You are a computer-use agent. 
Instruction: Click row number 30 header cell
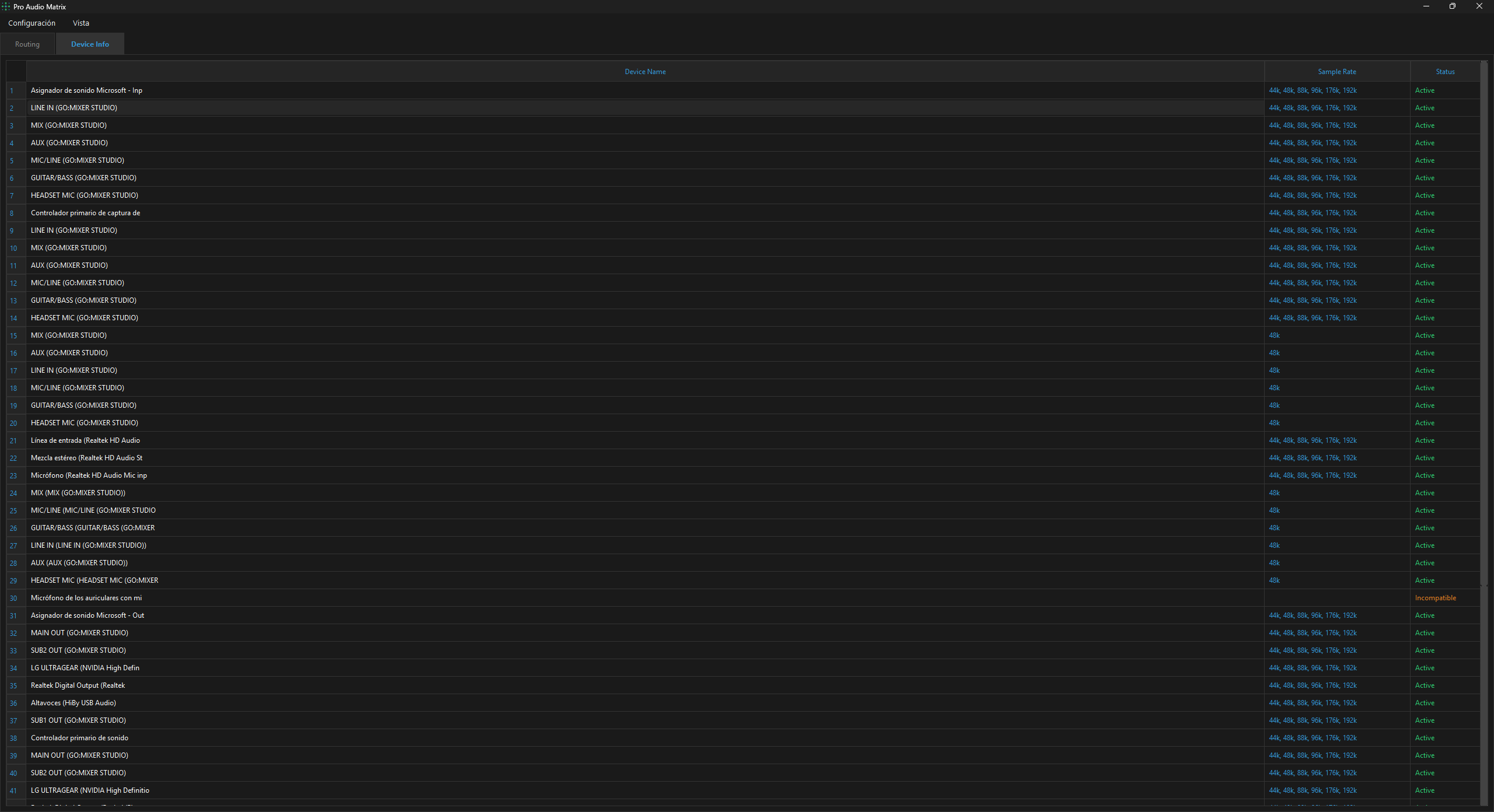tap(16, 598)
